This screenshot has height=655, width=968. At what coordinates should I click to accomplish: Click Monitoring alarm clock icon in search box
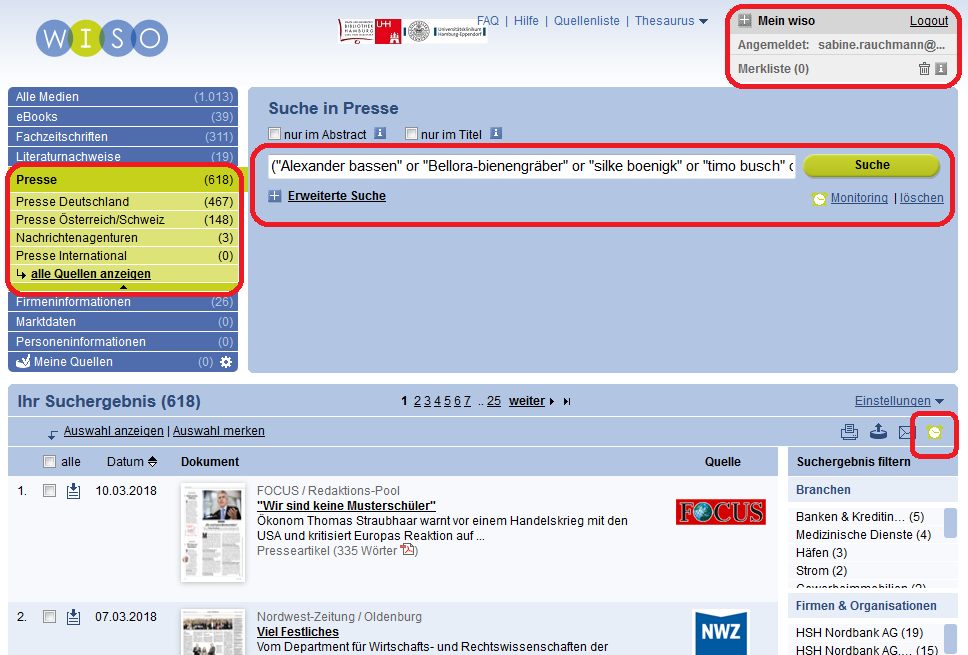click(x=819, y=199)
